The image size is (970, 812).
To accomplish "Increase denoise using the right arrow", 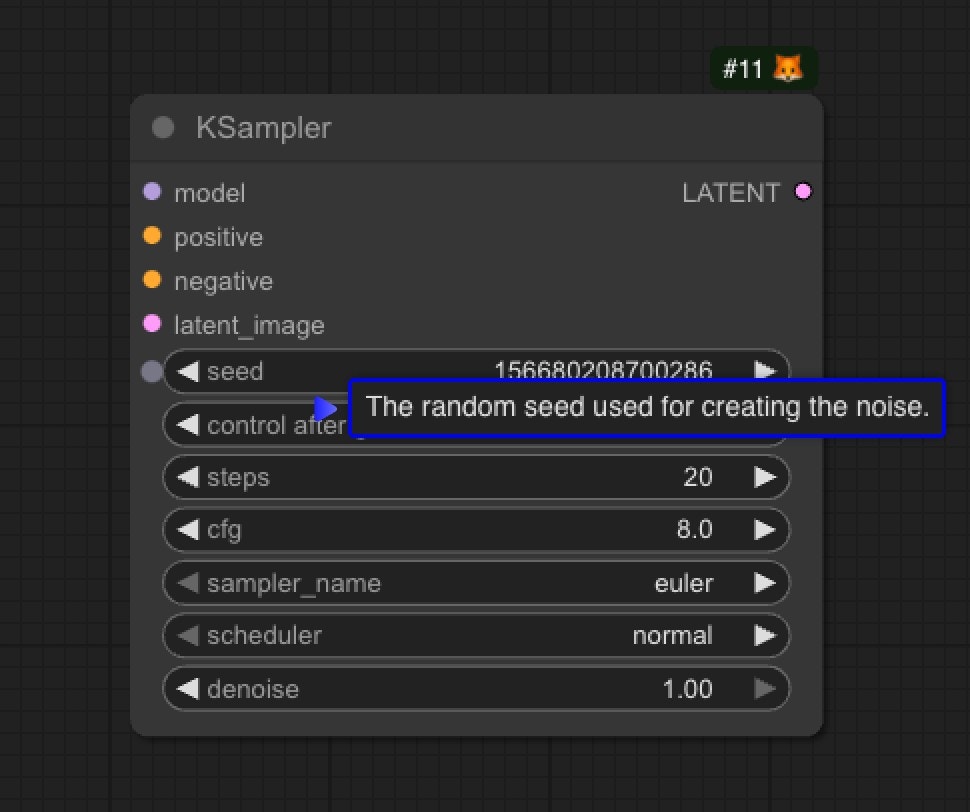I will click(x=766, y=689).
